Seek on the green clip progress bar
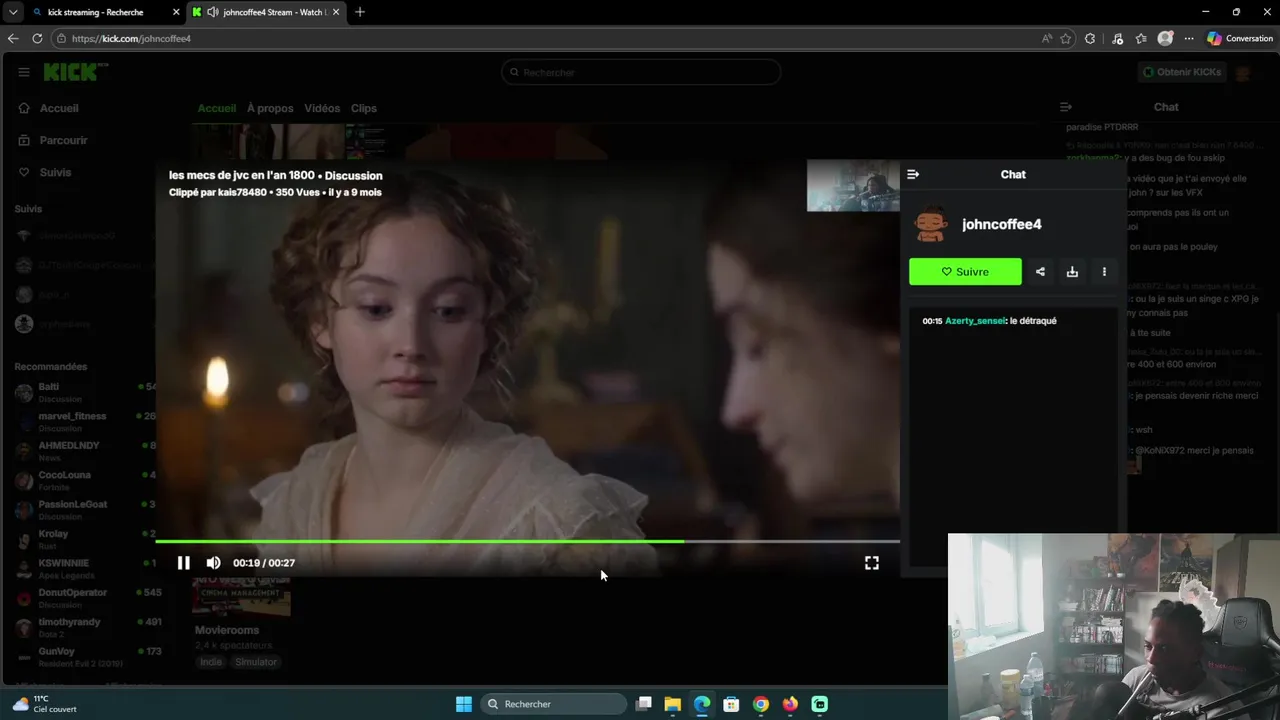 pyautogui.click(x=527, y=541)
